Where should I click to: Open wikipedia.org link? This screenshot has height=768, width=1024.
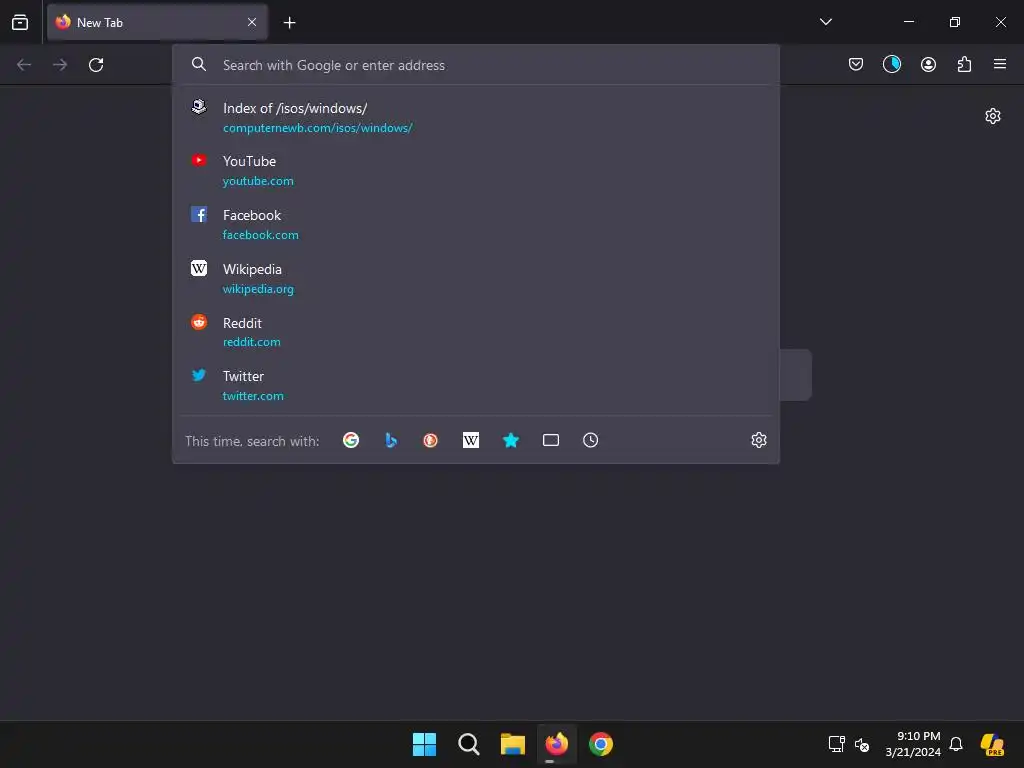(258, 289)
